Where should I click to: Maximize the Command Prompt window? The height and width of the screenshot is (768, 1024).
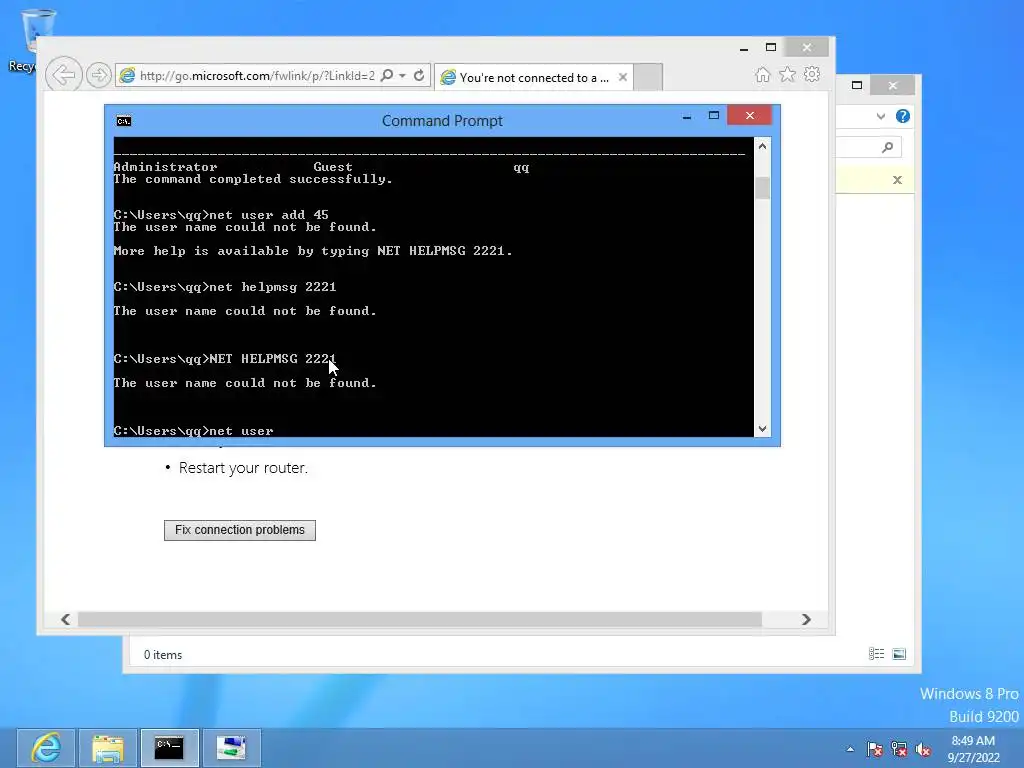click(x=713, y=116)
